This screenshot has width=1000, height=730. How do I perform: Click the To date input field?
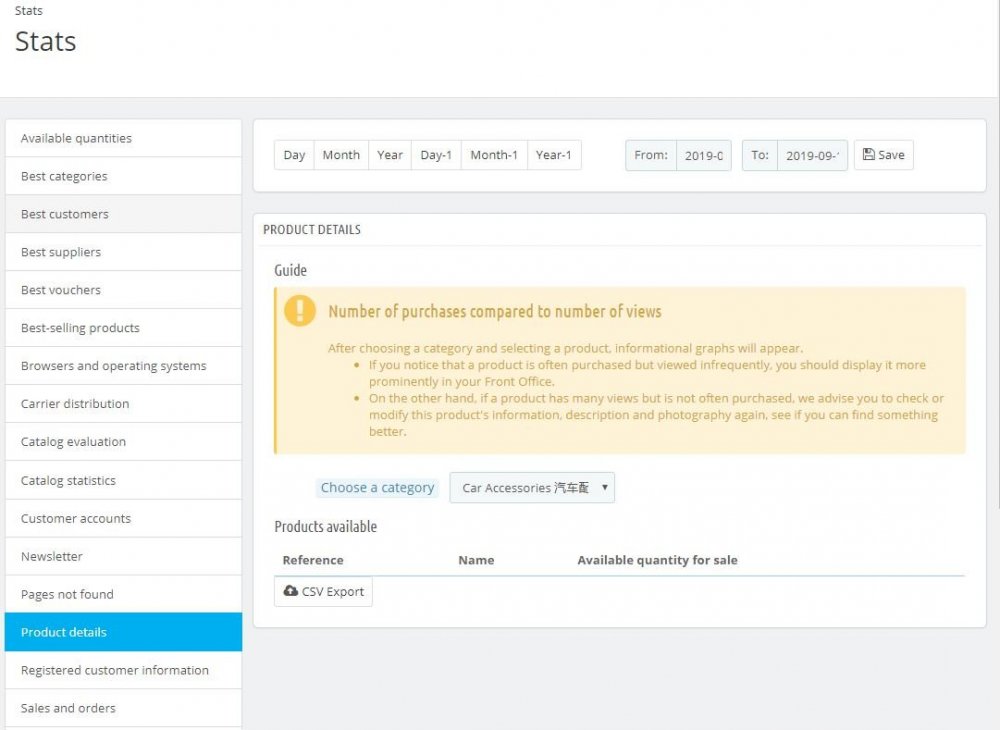(812, 155)
